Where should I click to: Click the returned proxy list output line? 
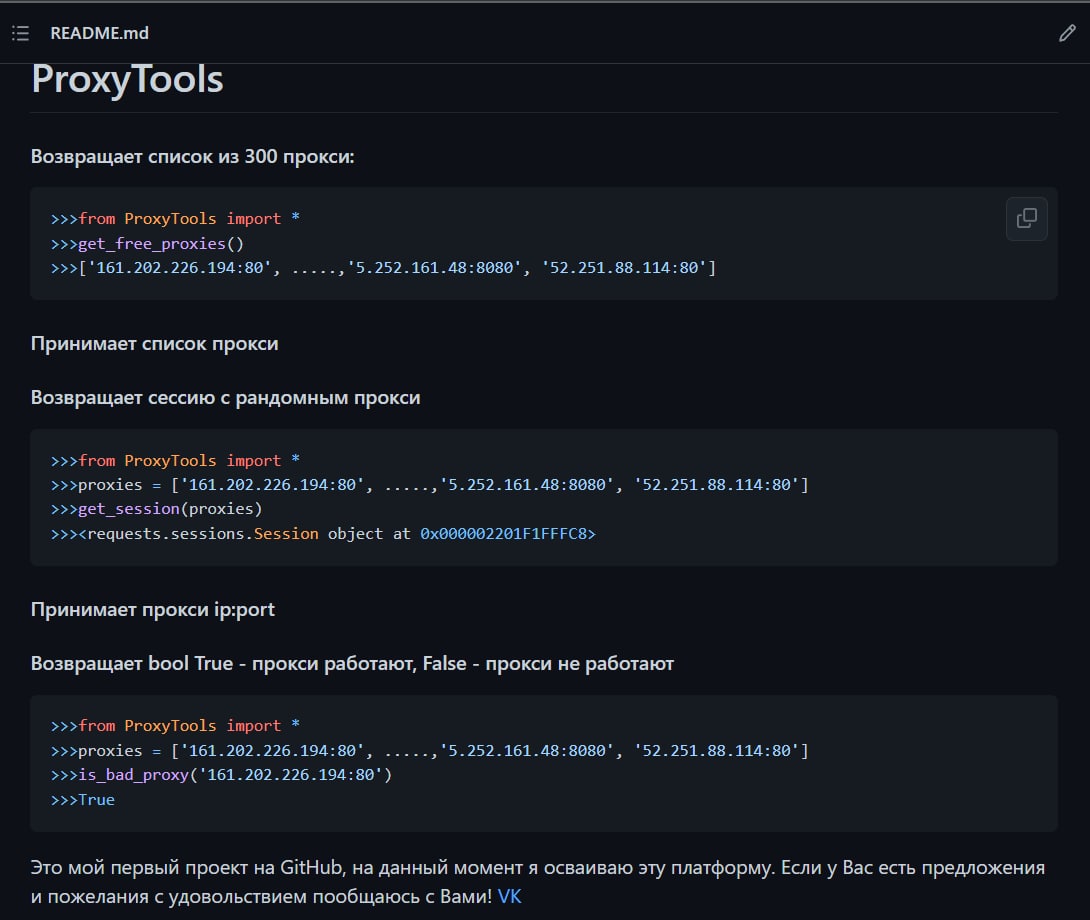click(384, 268)
